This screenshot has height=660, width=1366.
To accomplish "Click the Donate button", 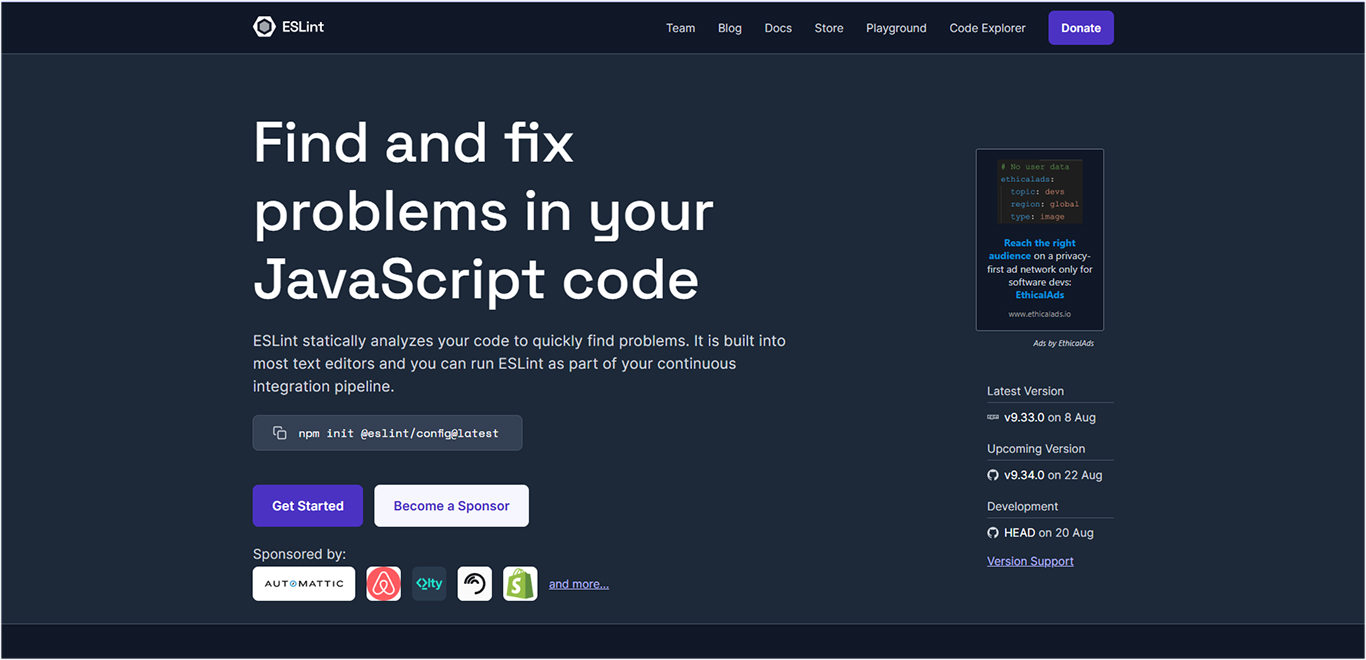I will tap(1080, 27).
